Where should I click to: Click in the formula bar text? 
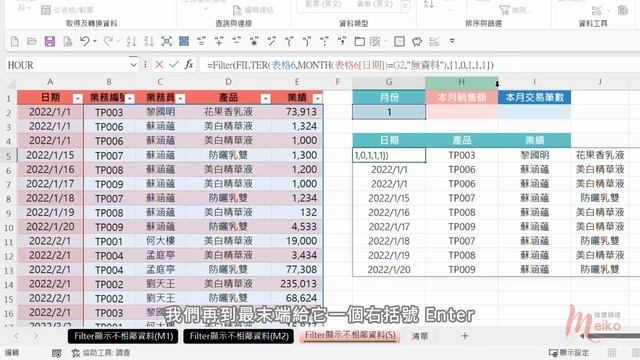[x=350, y=64]
